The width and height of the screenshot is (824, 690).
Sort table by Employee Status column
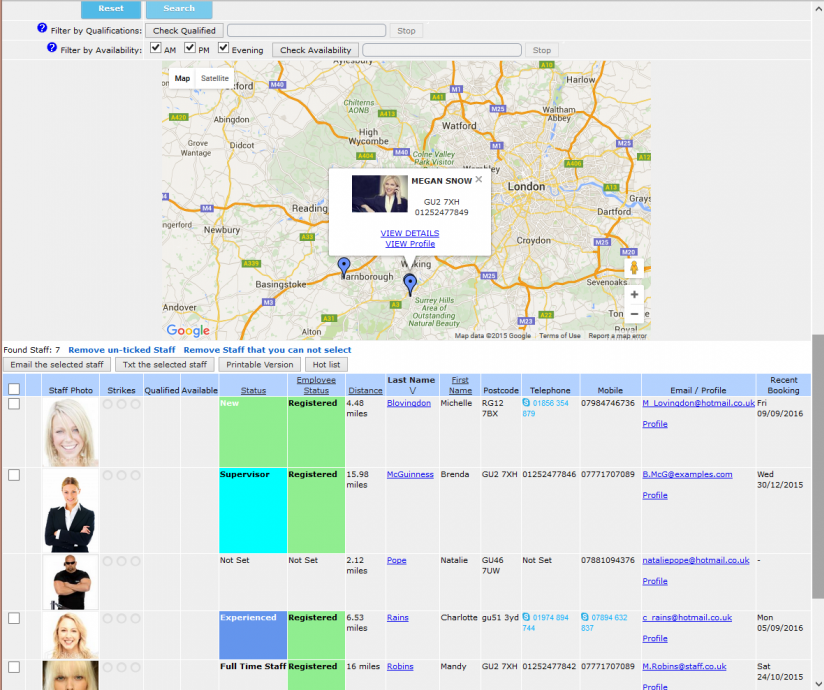coord(316,385)
